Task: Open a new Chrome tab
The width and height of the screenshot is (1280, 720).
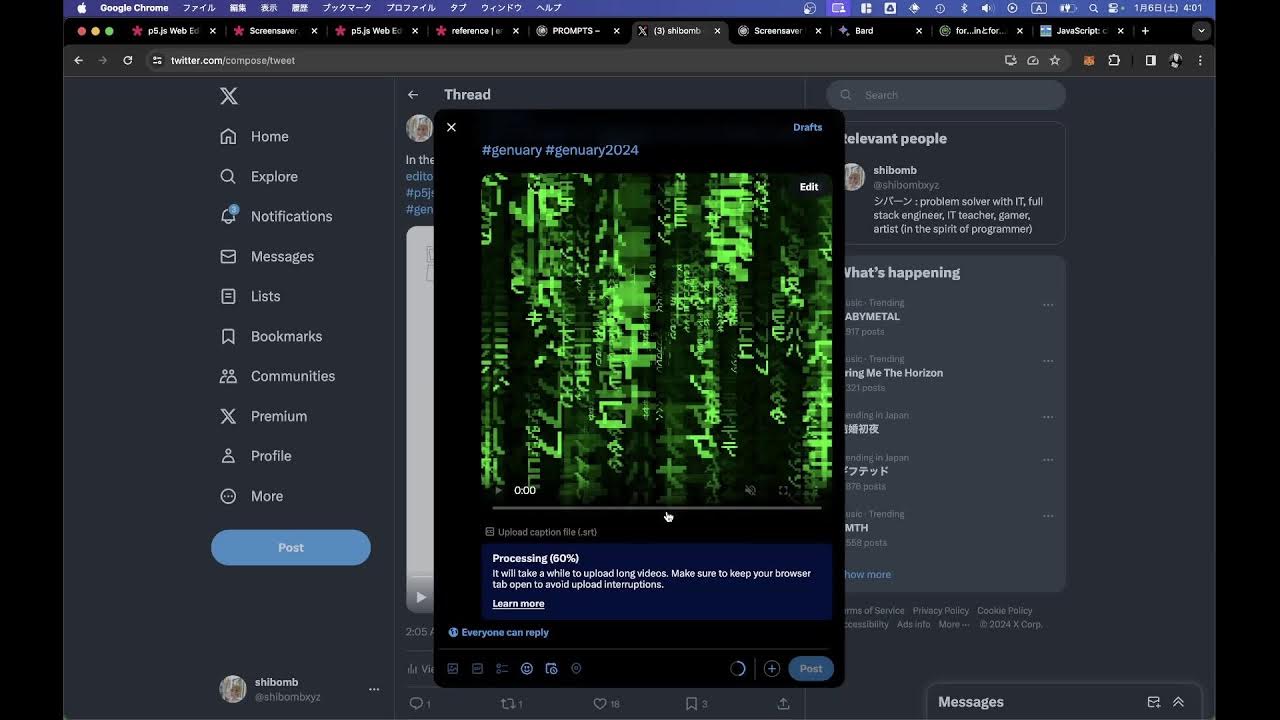Action: (1145, 31)
